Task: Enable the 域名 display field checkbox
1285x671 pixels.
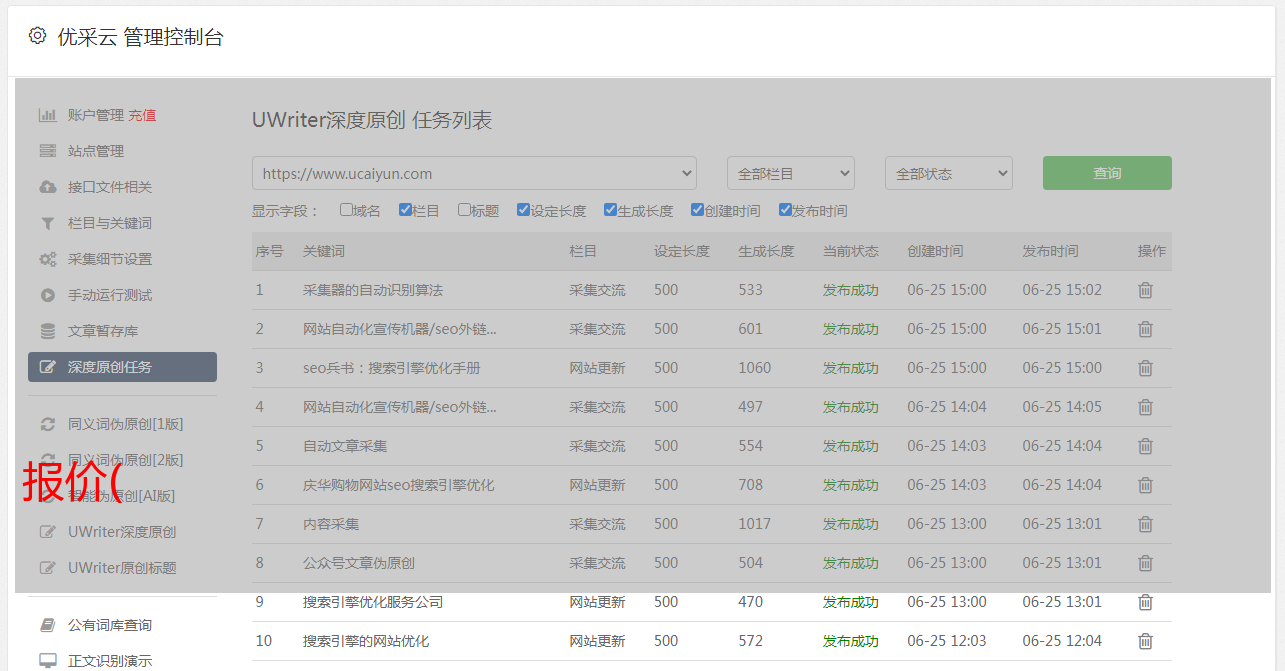Action: 346,210
